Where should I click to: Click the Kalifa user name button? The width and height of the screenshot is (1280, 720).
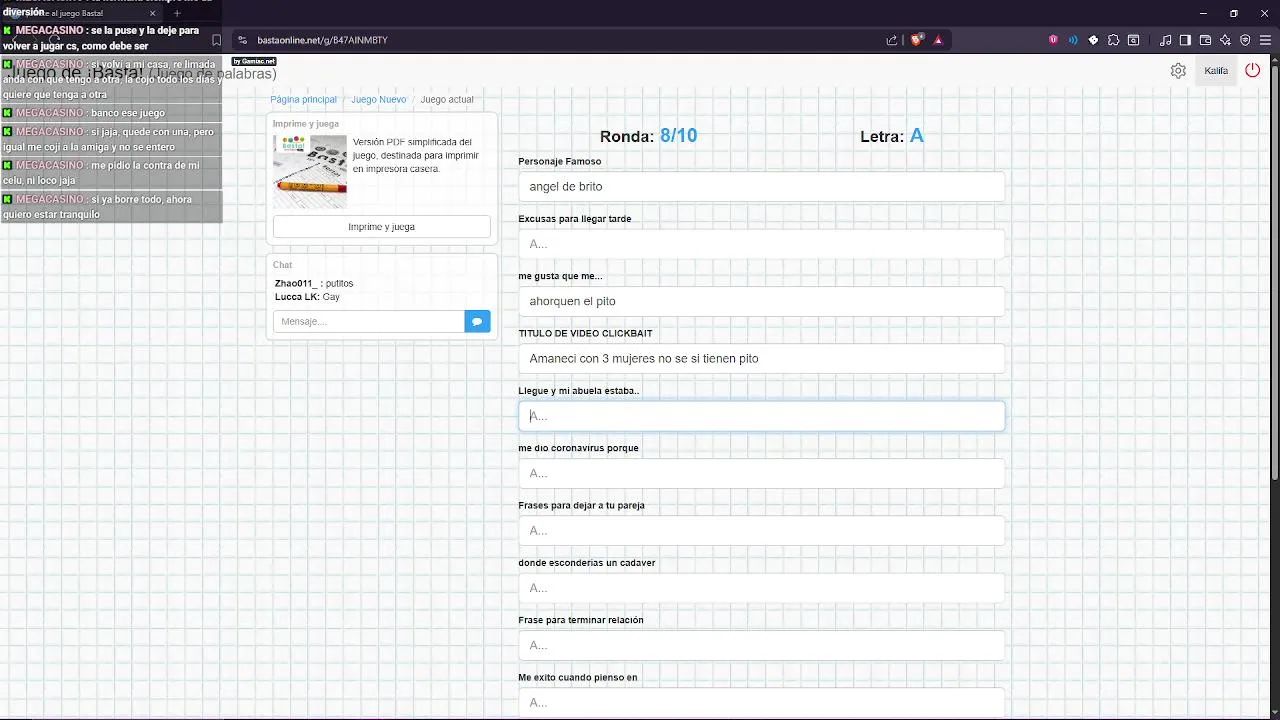coord(1216,71)
